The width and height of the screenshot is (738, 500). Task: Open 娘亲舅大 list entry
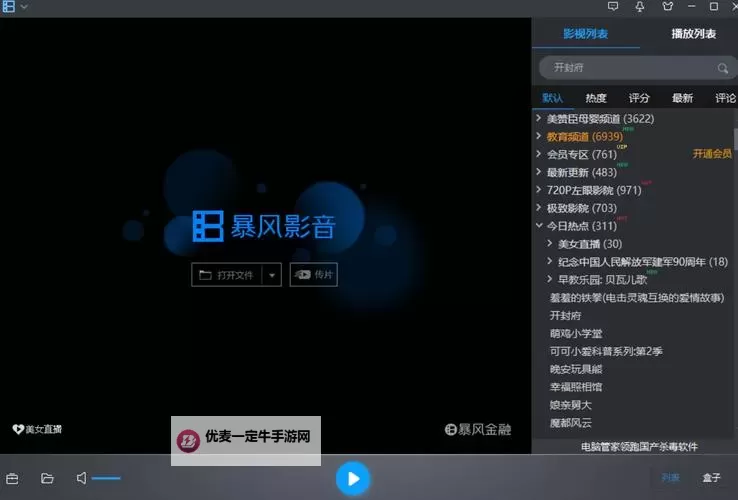[x=570, y=405]
